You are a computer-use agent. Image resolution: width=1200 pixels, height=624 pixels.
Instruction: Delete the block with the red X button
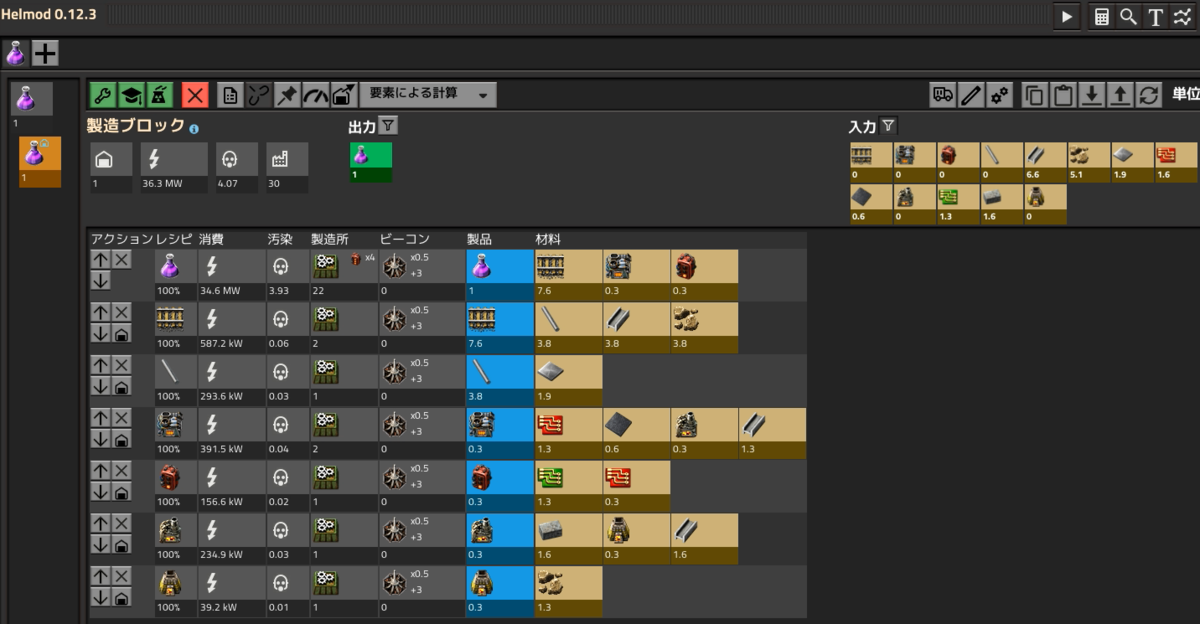point(195,95)
